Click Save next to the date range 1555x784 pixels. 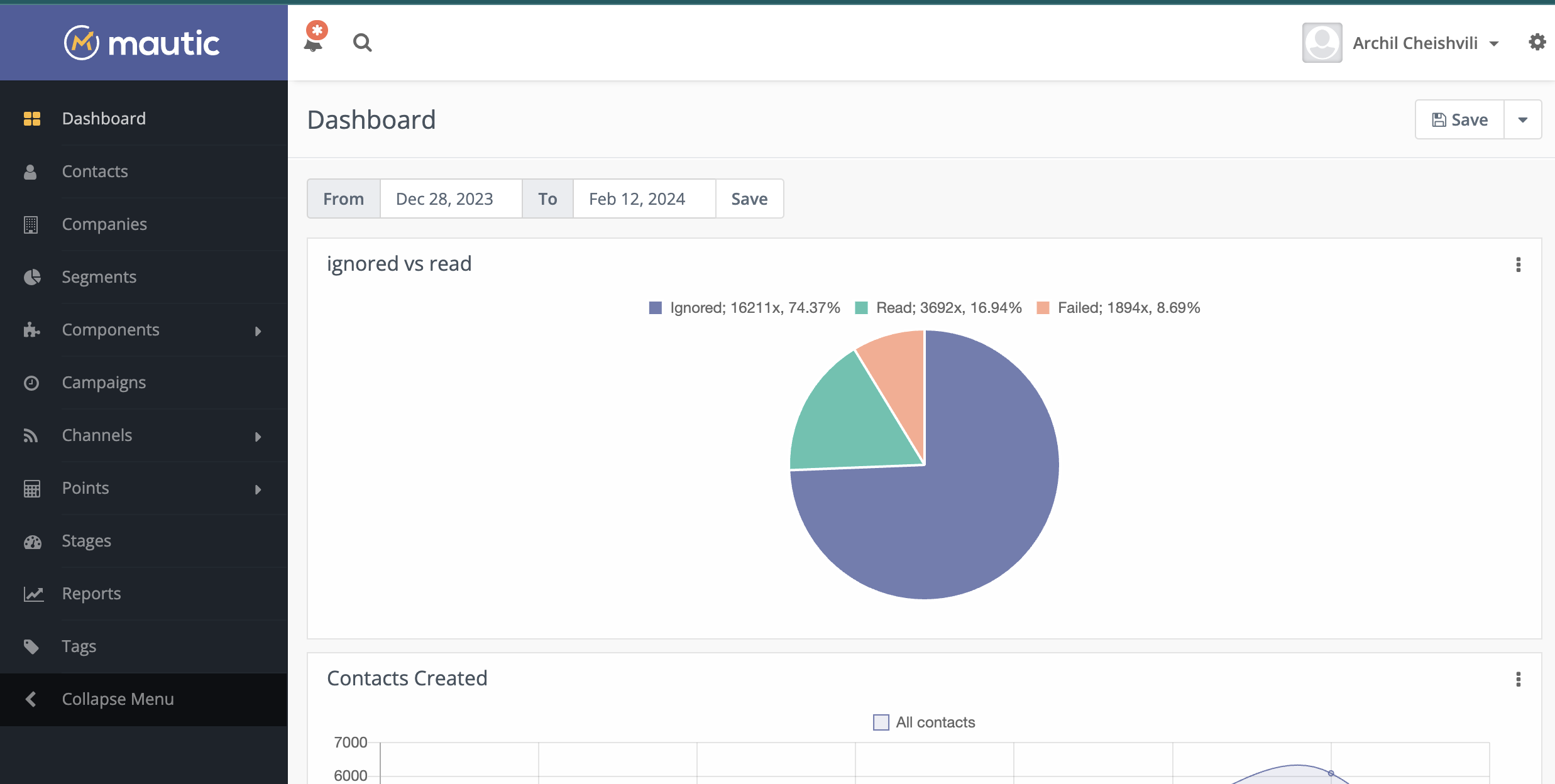pyautogui.click(x=749, y=199)
